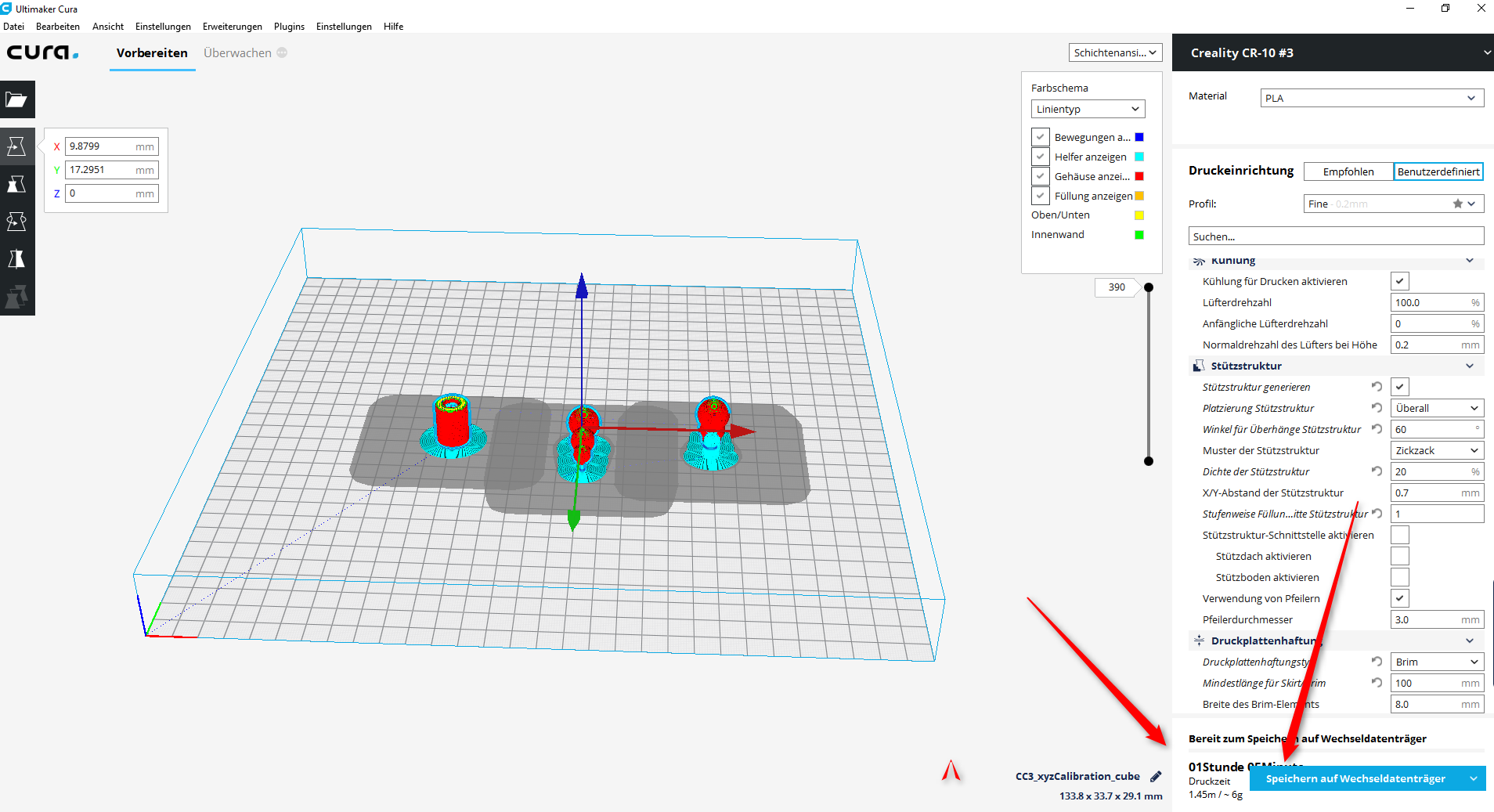1494x812 pixels.
Task: Toggle Füllung anzeigen checkbox
Action: click(x=1041, y=196)
